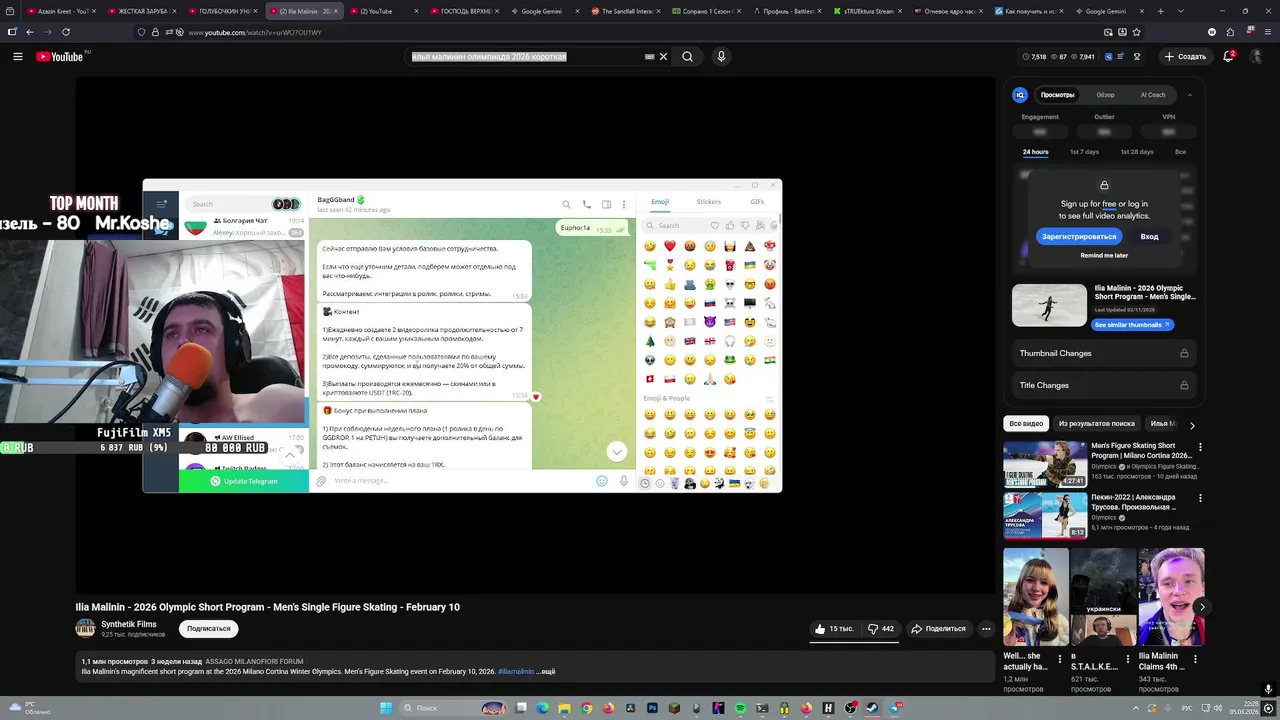Open Men's Figure Skating Short Program thumbnail
This screenshot has height=720, width=1280.
(x=1045, y=464)
